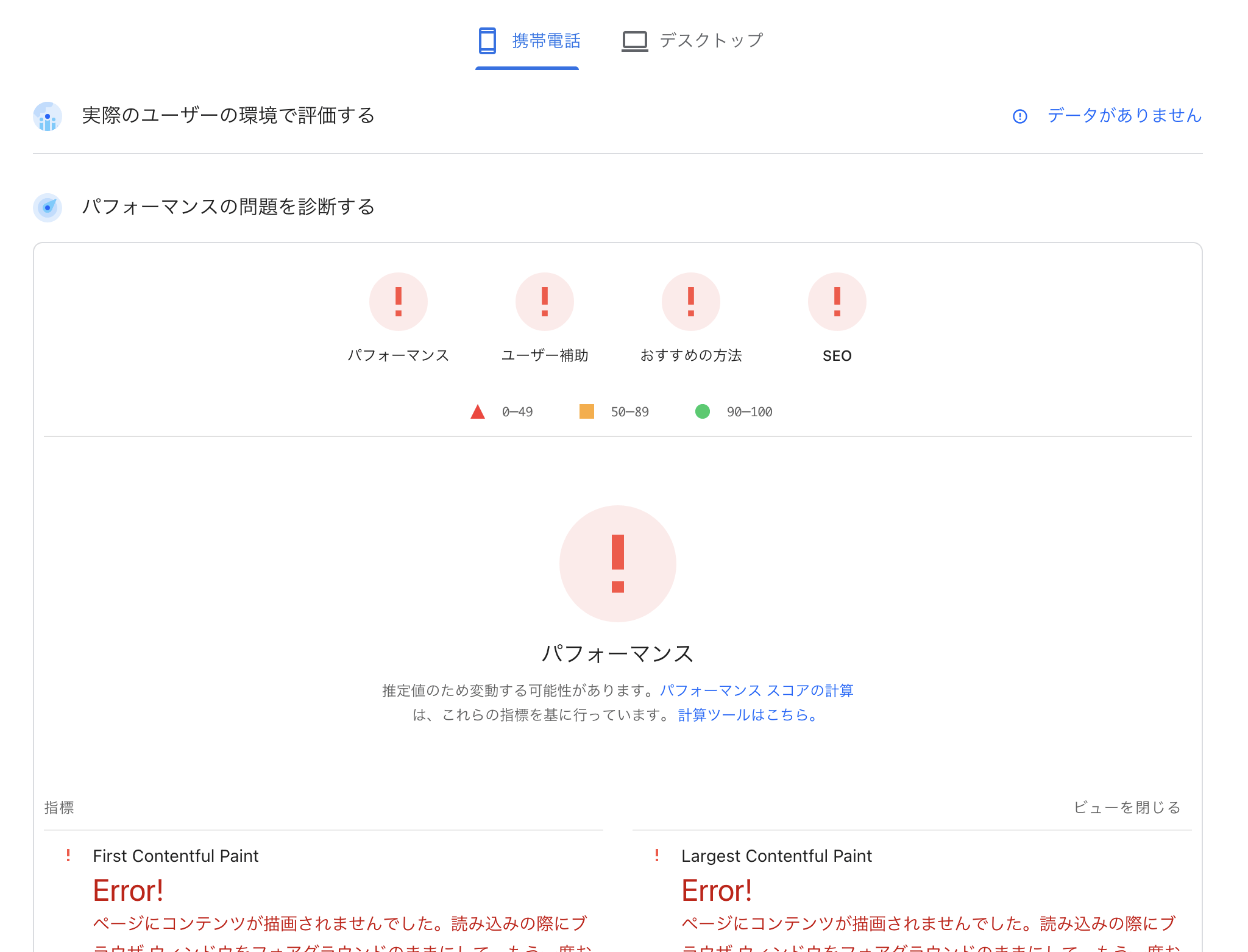
Task: Collapse metrics with ビューを閉じる
Action: pyautogui.click(x=1127, y=808)
